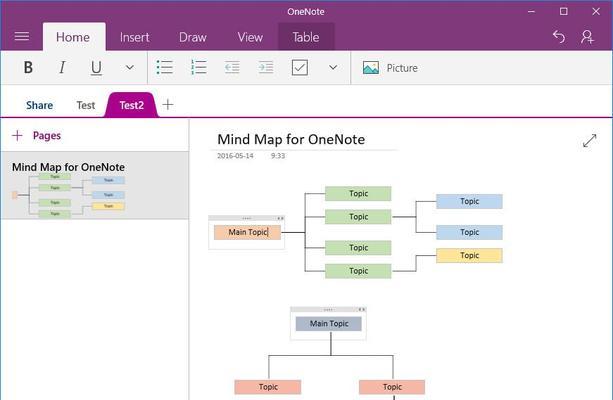Apply numbered list
Viewport: 613px width, 400px height.
[x=199, y=67]
